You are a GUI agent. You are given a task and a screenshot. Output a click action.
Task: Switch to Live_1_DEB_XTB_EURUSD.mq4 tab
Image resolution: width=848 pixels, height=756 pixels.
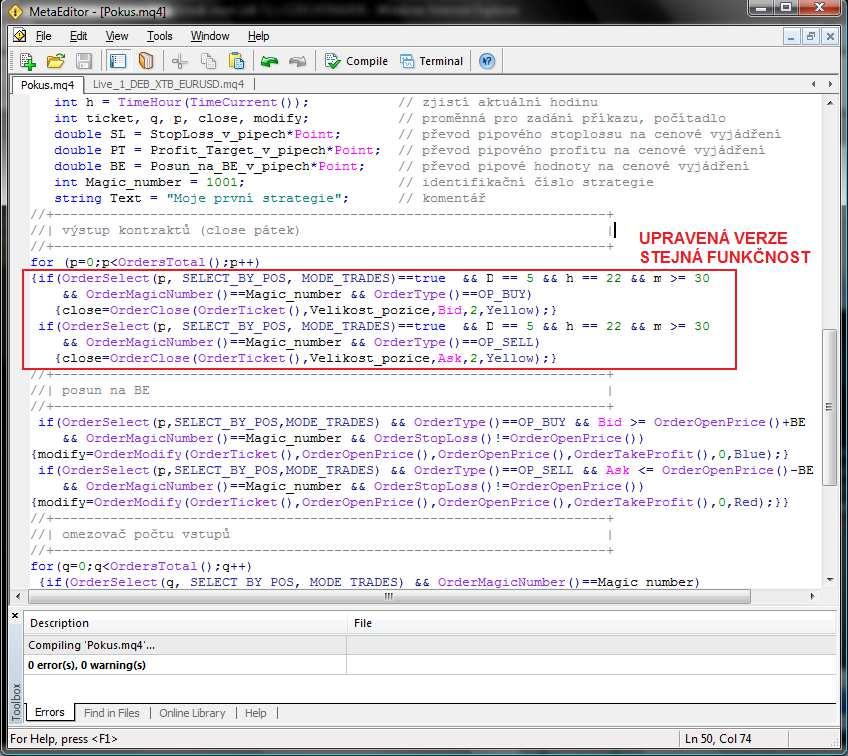pyautogui.click(x=168, y=84)
